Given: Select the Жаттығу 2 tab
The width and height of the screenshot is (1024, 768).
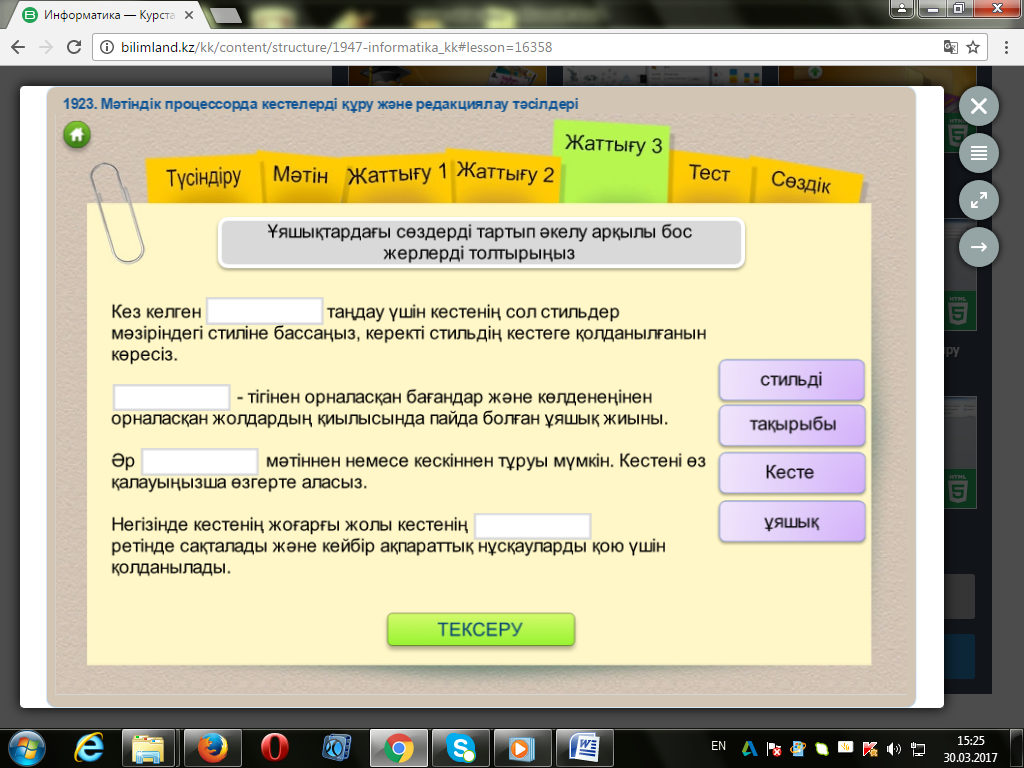Looking at the screenshot, I should coord(505,173).
